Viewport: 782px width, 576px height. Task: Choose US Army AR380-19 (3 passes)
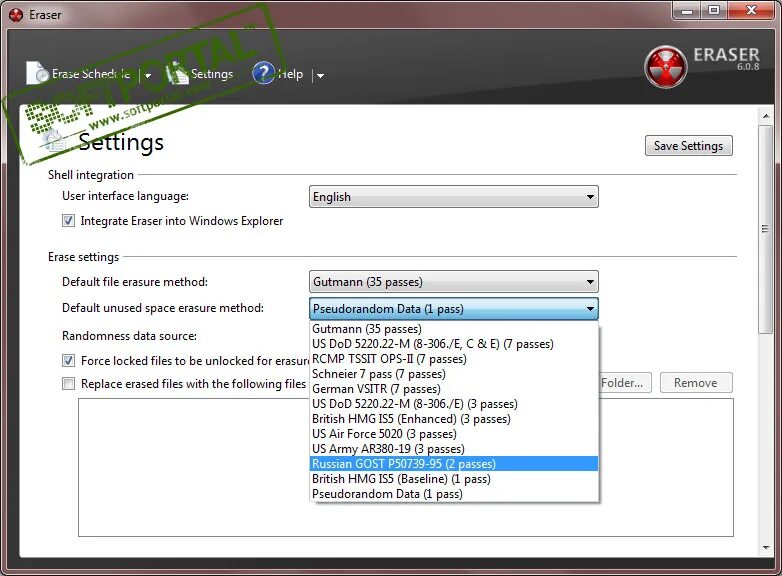(x=454, y=449)
